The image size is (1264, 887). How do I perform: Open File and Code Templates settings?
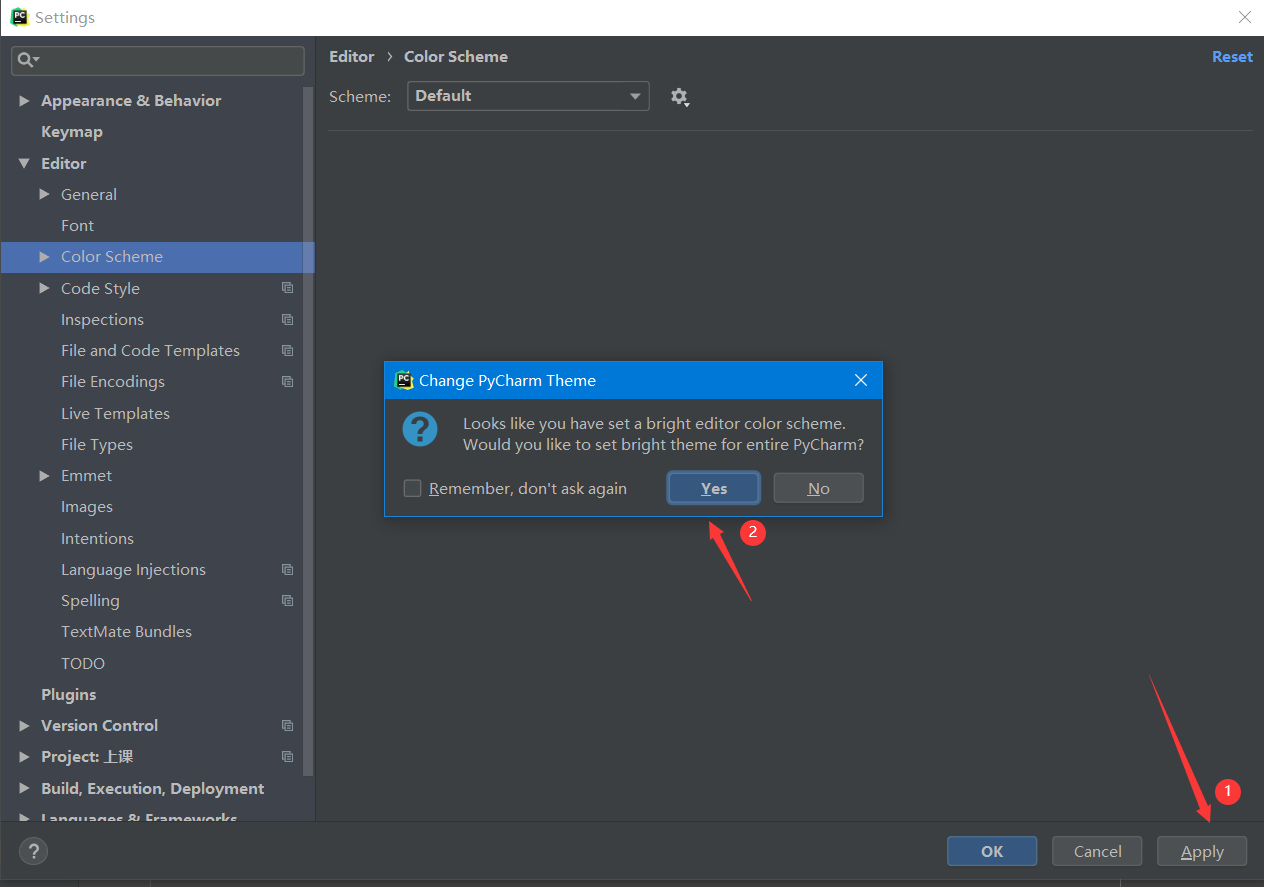150,351
